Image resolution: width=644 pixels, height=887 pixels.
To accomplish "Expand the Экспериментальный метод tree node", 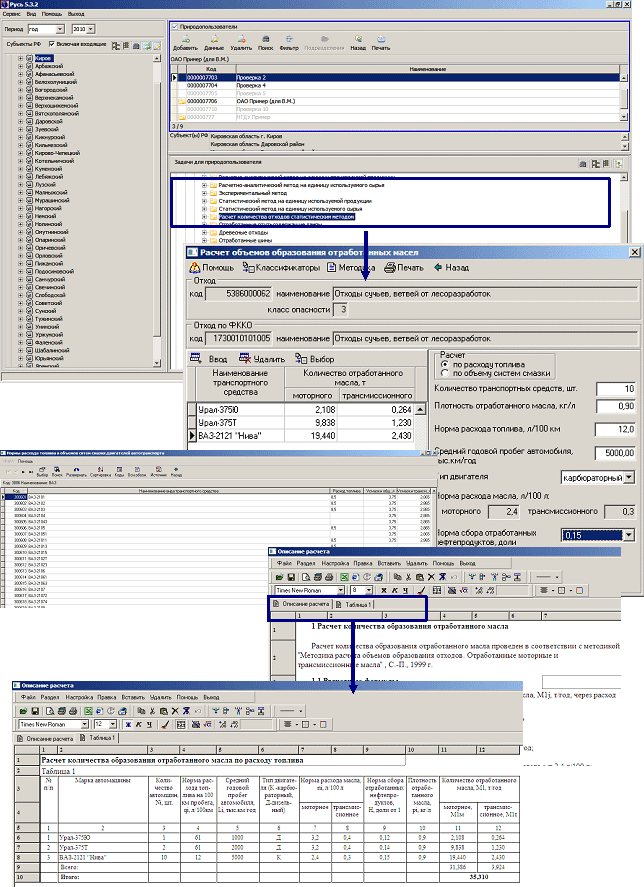I will (204, 193).
